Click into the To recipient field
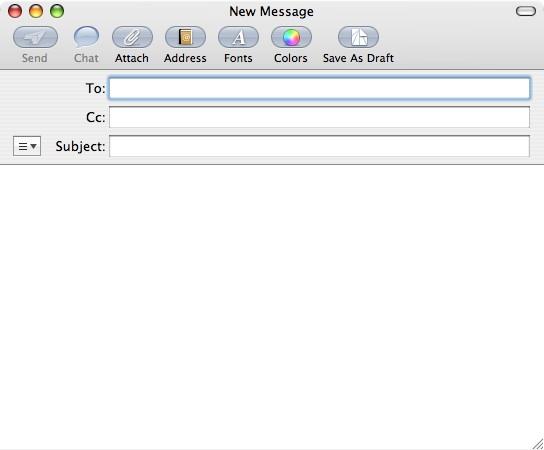 click(x=319, y=88)
